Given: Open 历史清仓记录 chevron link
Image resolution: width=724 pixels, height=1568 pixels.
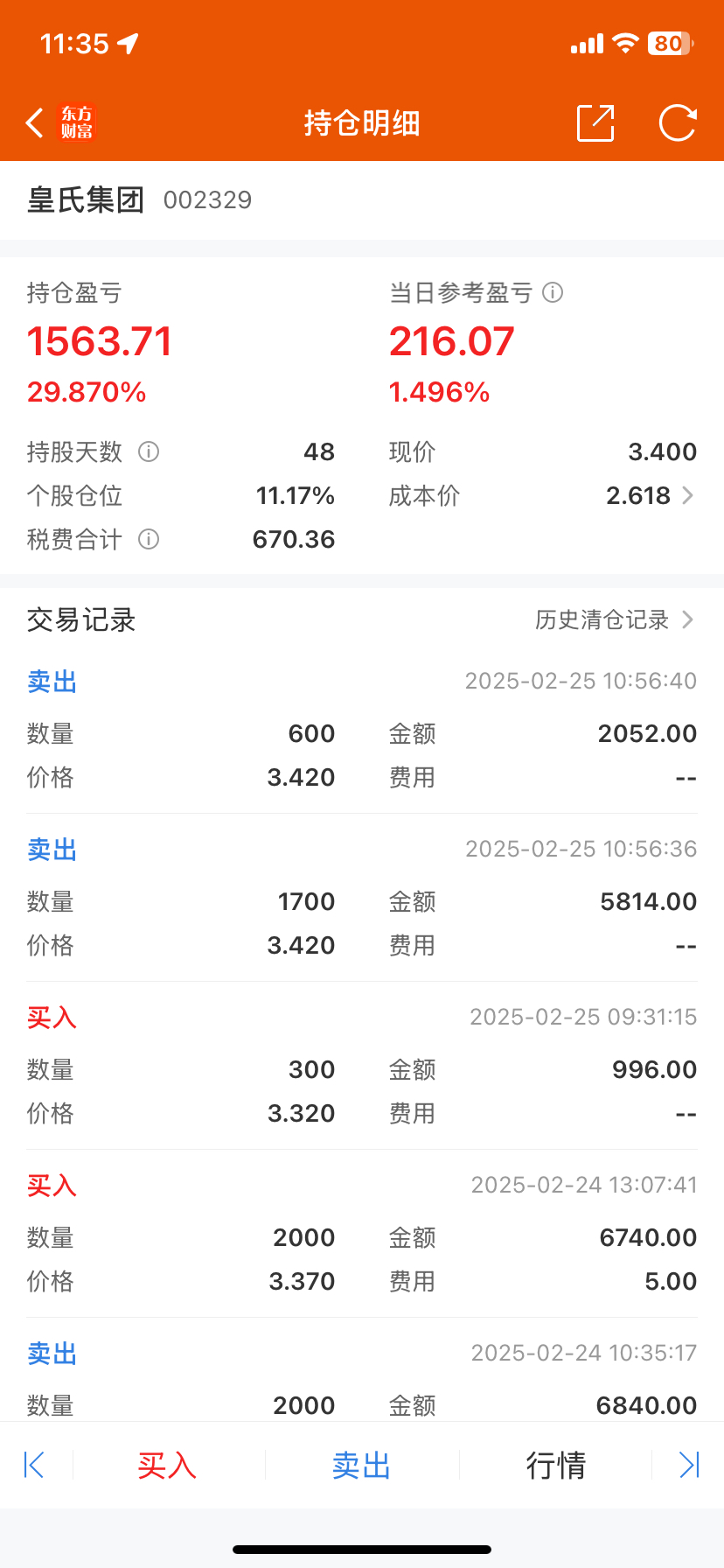Looking at the screenshot, I should click(x=687, y=619).
